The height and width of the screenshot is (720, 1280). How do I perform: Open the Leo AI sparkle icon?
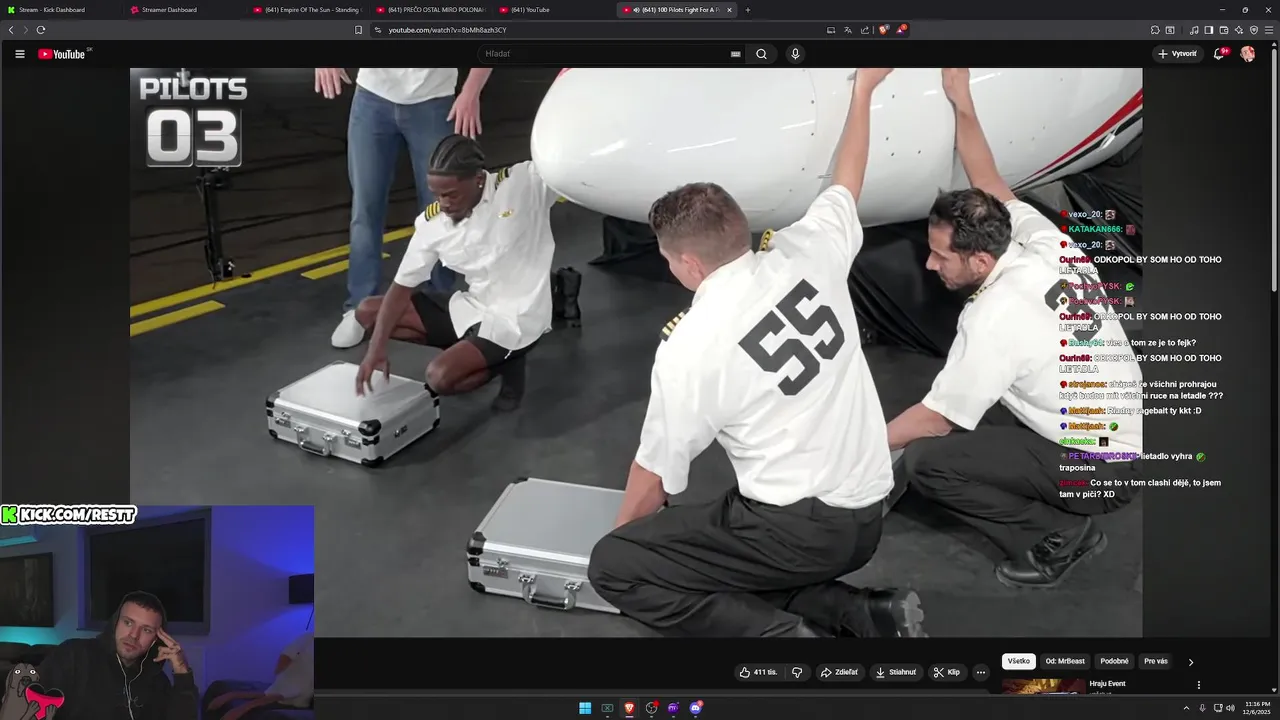click(1239, 30)
